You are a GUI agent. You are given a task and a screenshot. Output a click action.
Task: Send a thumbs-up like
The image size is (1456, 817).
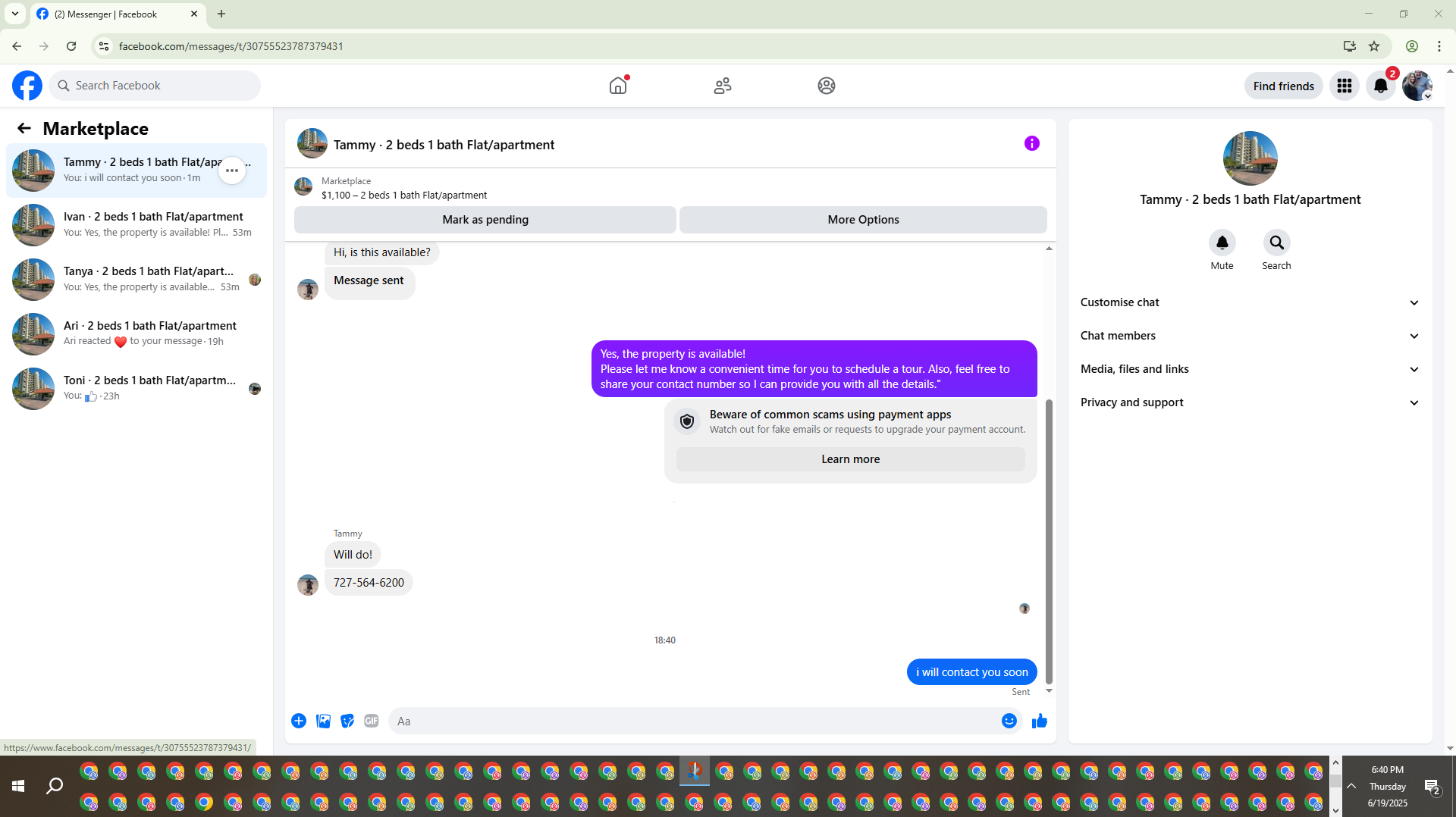[x=1039, y=721]
